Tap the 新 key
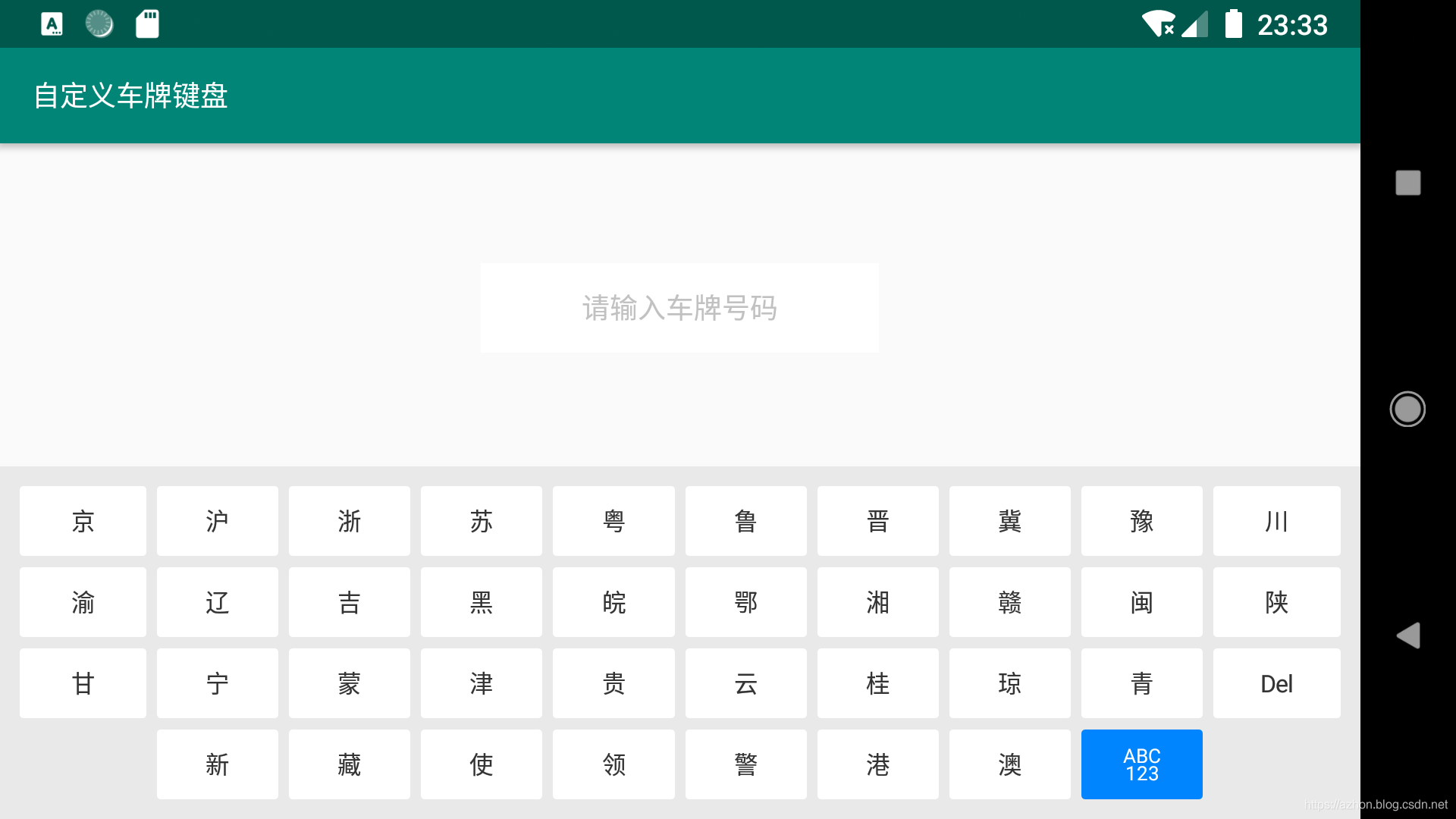 pos(217,764)
